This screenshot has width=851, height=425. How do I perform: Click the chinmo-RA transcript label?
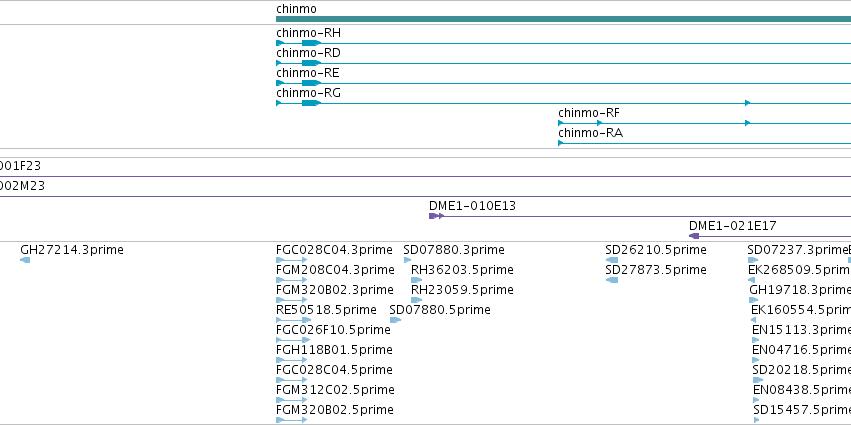588,133
